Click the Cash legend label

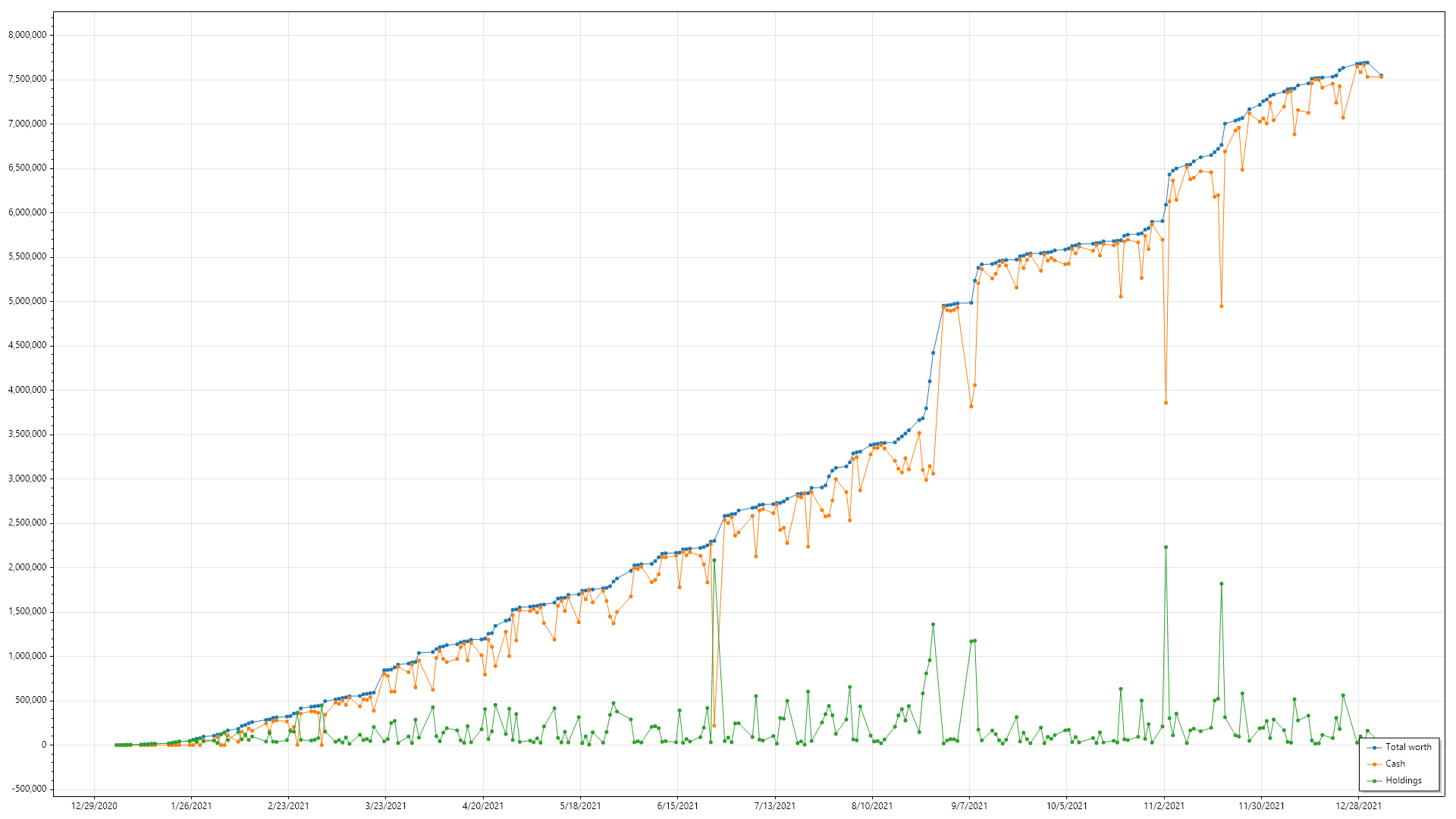pos(1395,764)
